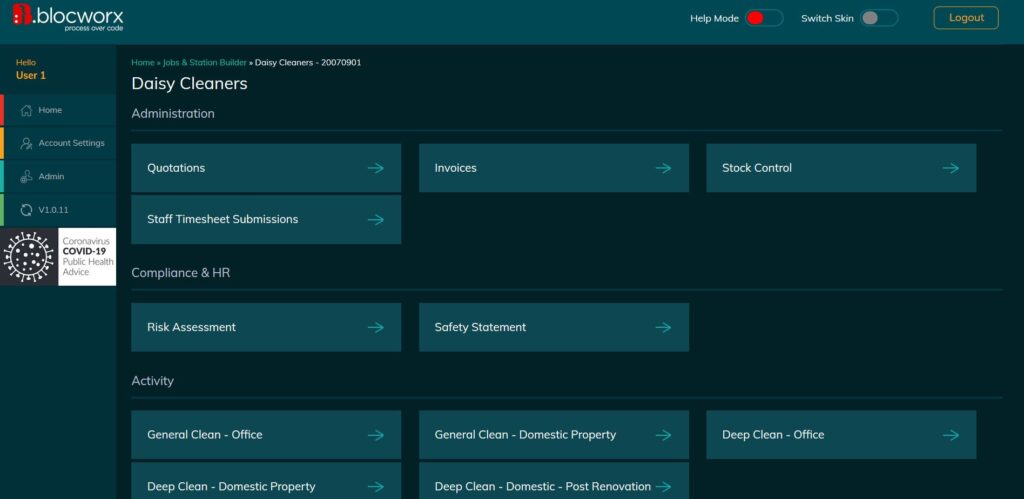Click the Compliance & HR section heading
Image resolution: width=1024 pixels, height=499 pixels.
[x=181, y=273]
